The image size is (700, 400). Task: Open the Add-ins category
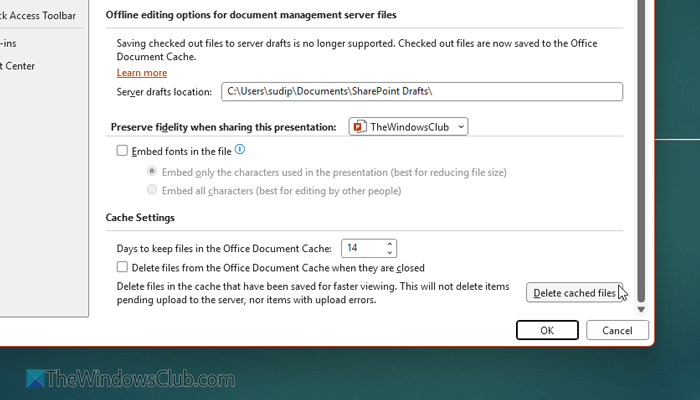pos(10,42)
